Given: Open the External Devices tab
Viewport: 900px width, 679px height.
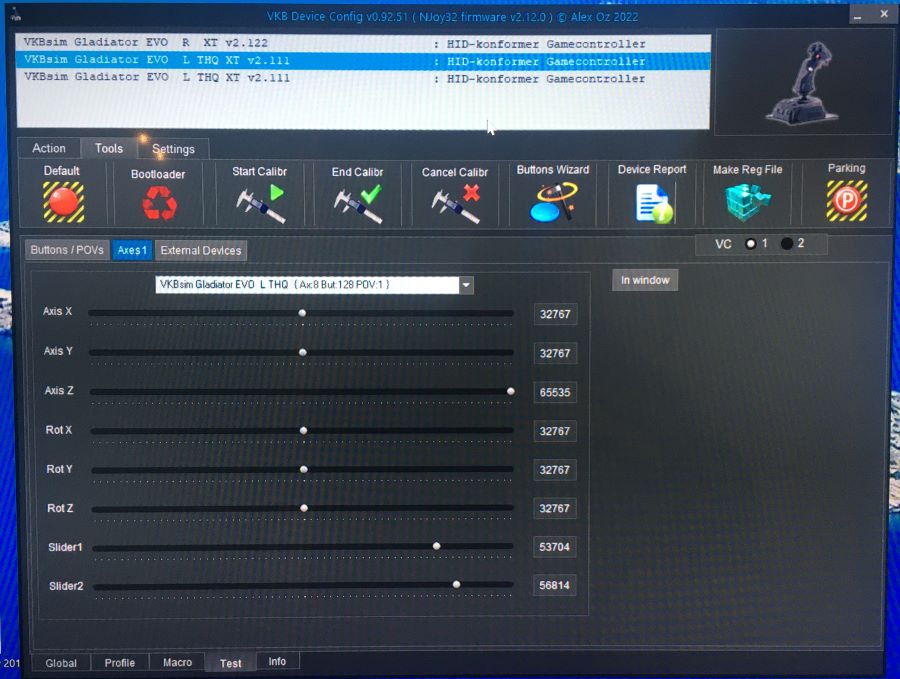Looking at the screenshot, I should 201,250.
